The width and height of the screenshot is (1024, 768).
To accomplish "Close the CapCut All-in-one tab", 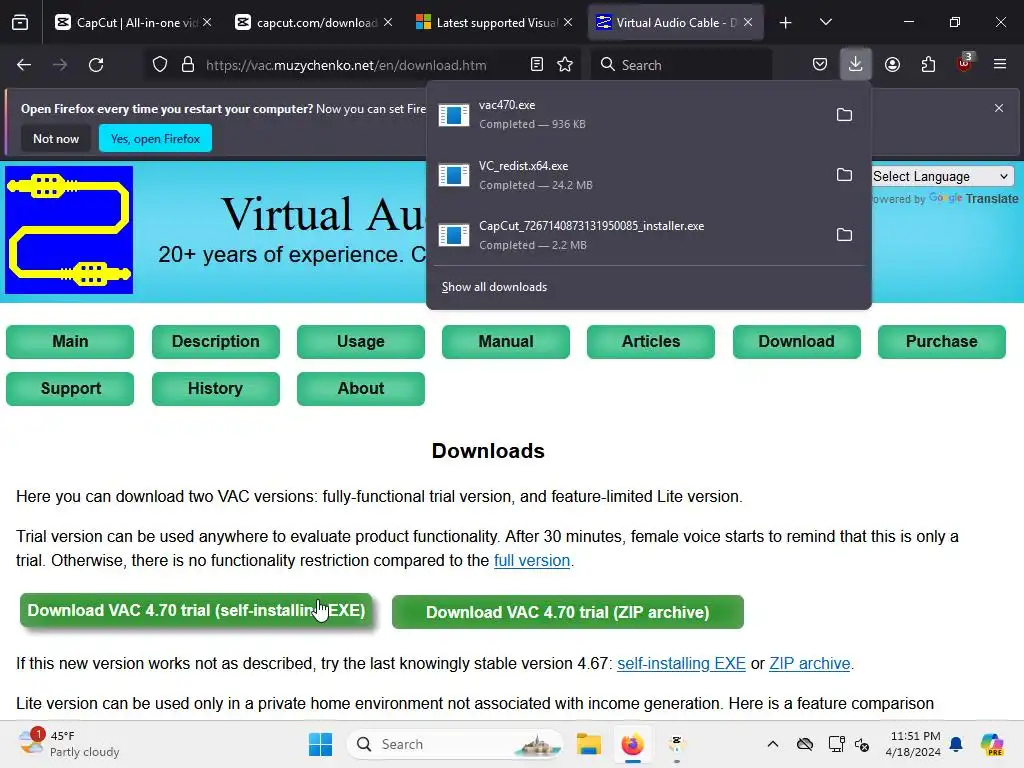I will [x=207, y=22].
